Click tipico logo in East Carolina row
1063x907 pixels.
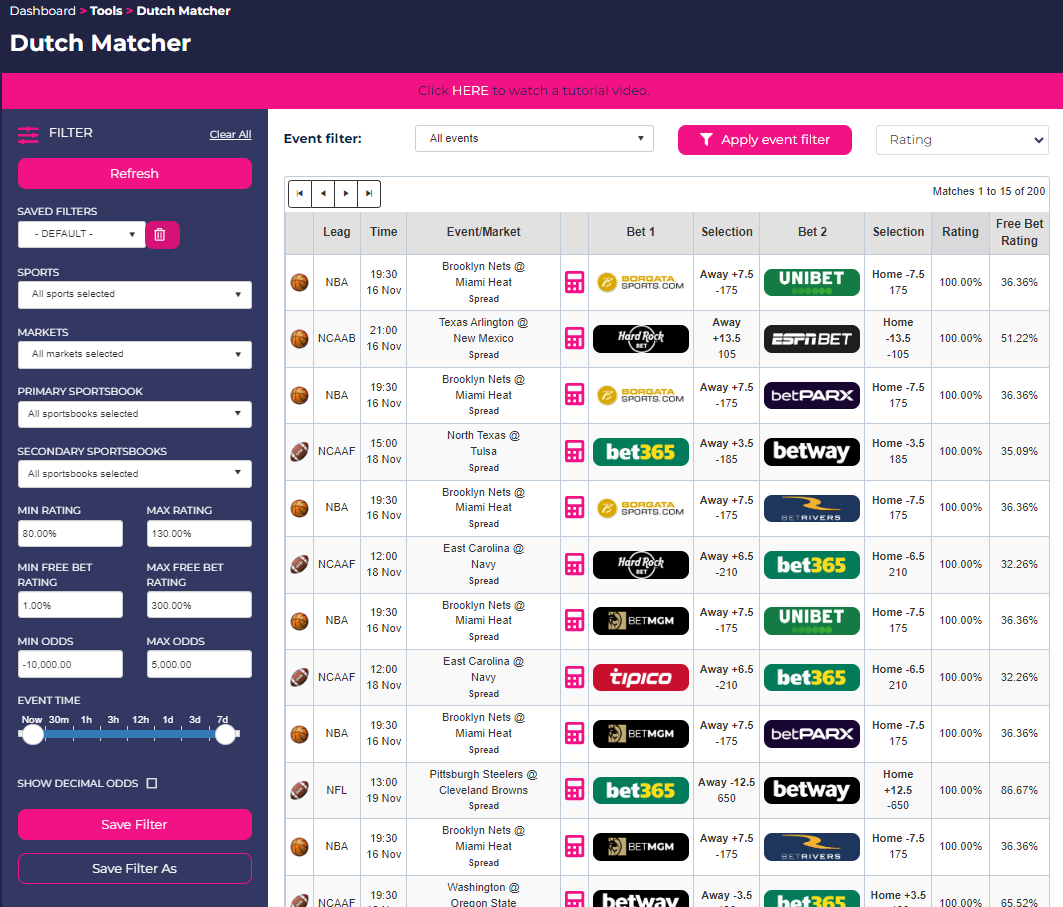(x=641, y=677)
